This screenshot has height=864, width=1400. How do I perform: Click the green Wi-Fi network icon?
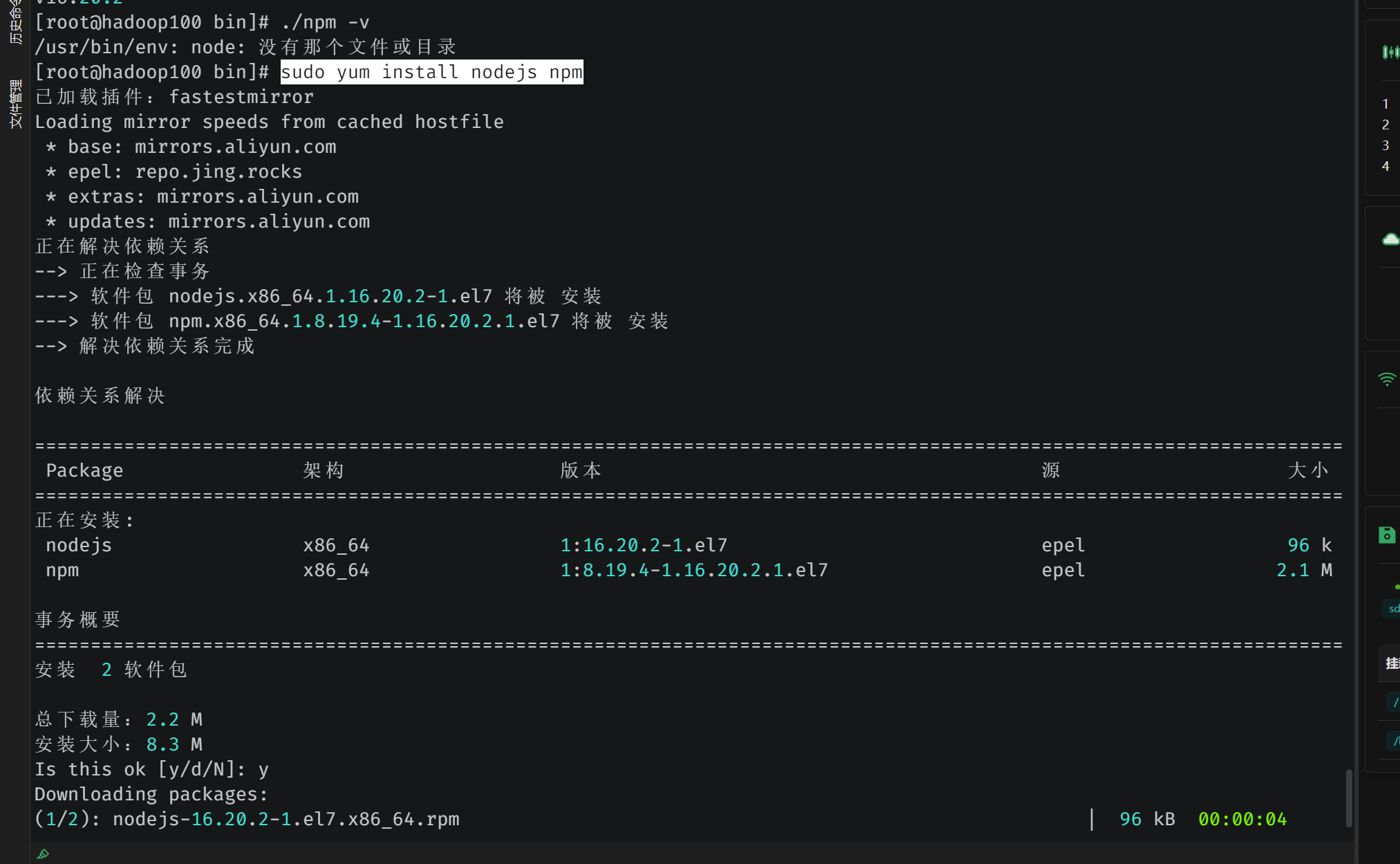point(1387,379)
